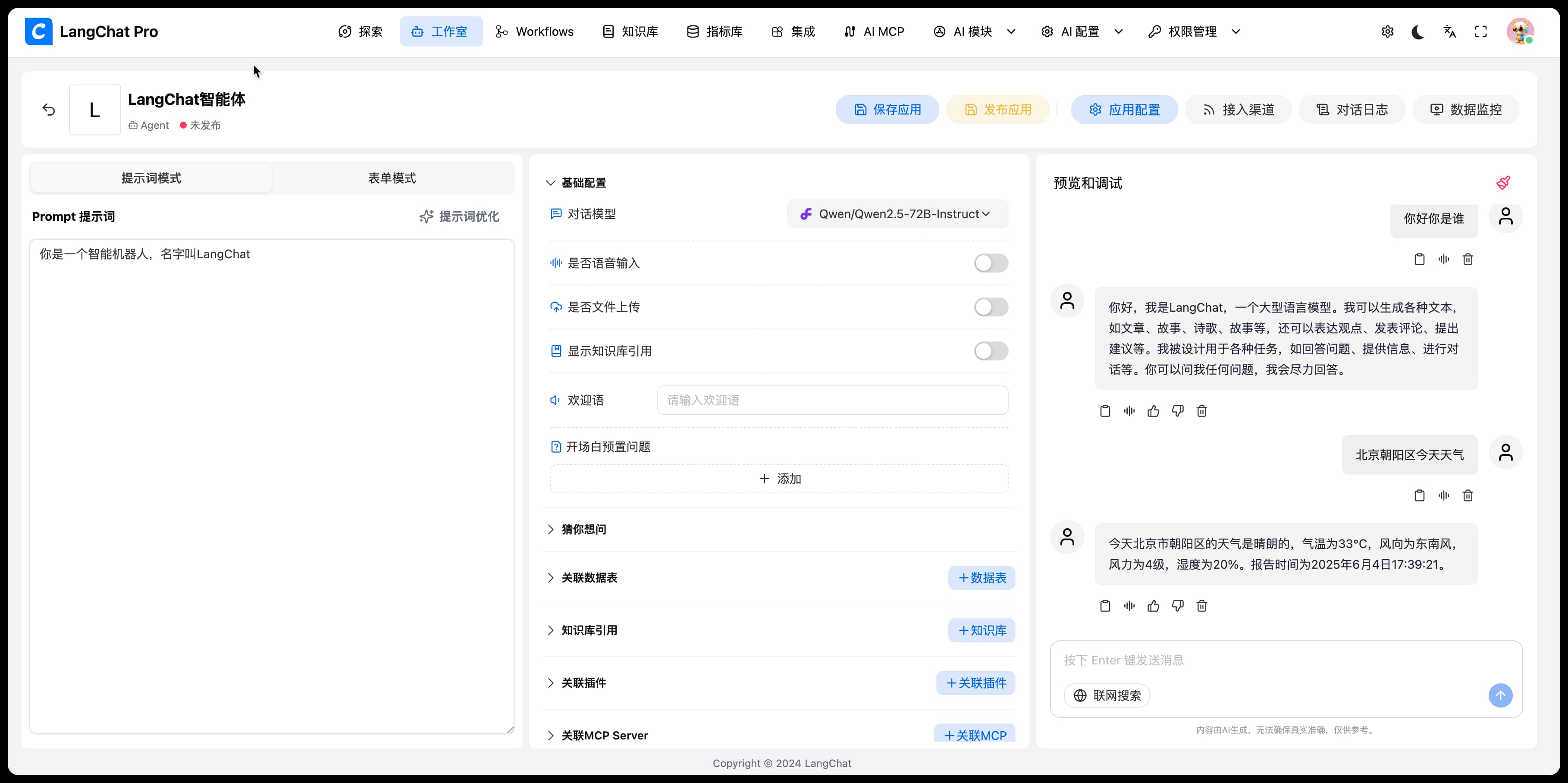Like the weather reply with thumbs up
This screenshot has height=783, width=1568.
(1154, 606)
